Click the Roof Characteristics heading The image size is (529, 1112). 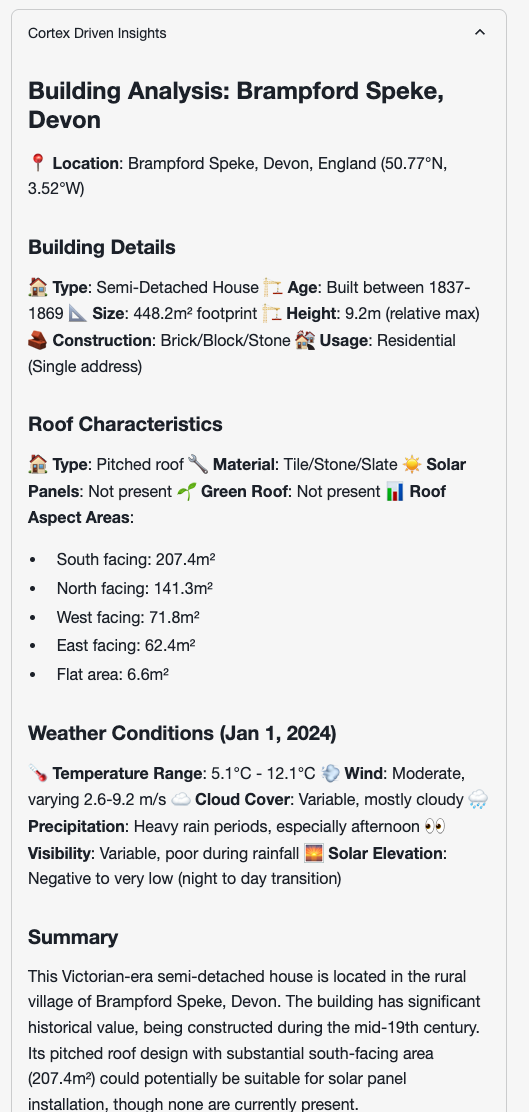126,424
